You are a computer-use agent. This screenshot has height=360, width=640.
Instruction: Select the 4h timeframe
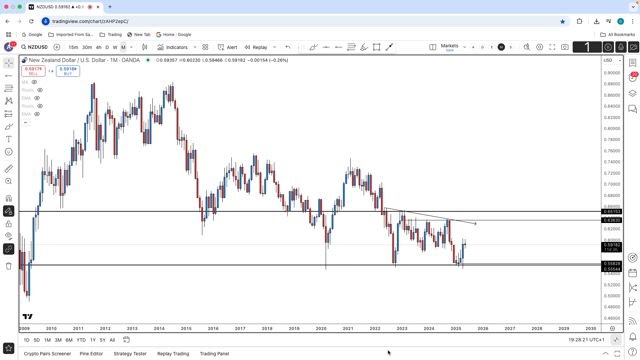click(98, 47)
